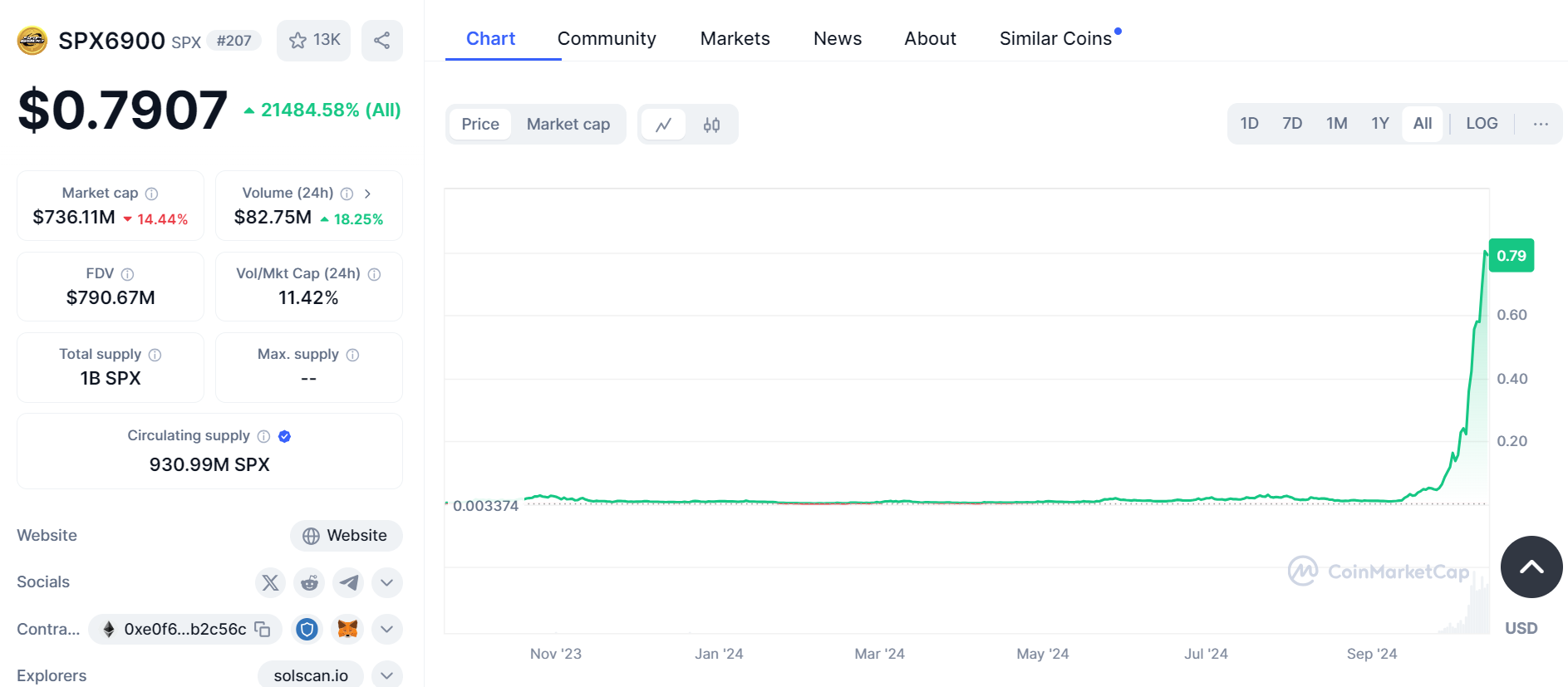
Task: Click the 1B SPX total supply value
Action: coord(111,379)
